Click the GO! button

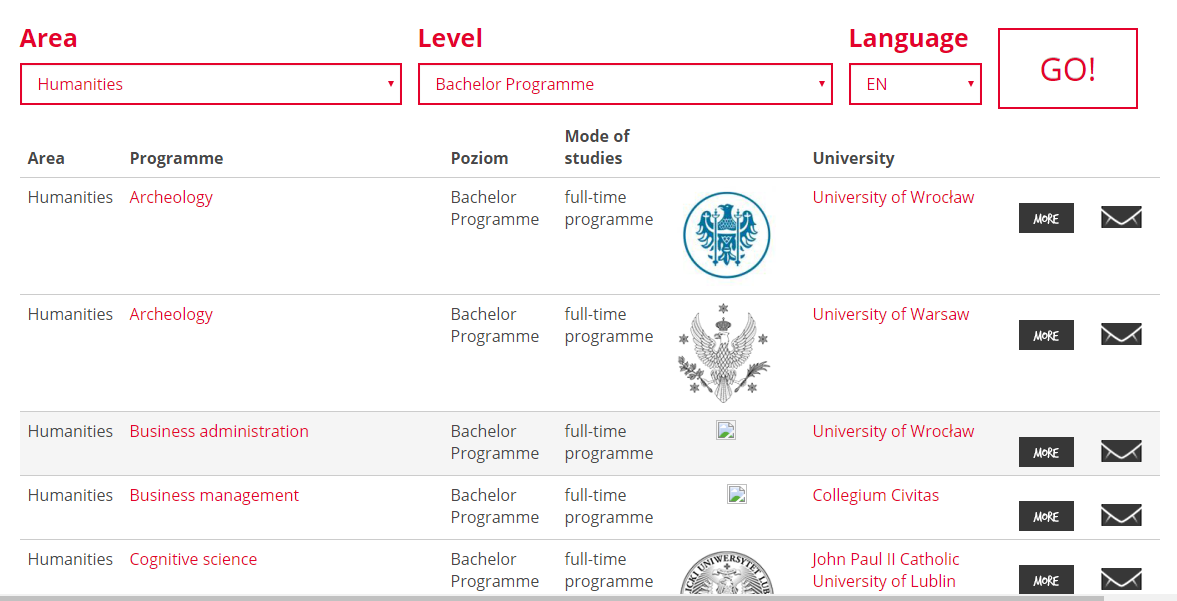click(1067, 68)
